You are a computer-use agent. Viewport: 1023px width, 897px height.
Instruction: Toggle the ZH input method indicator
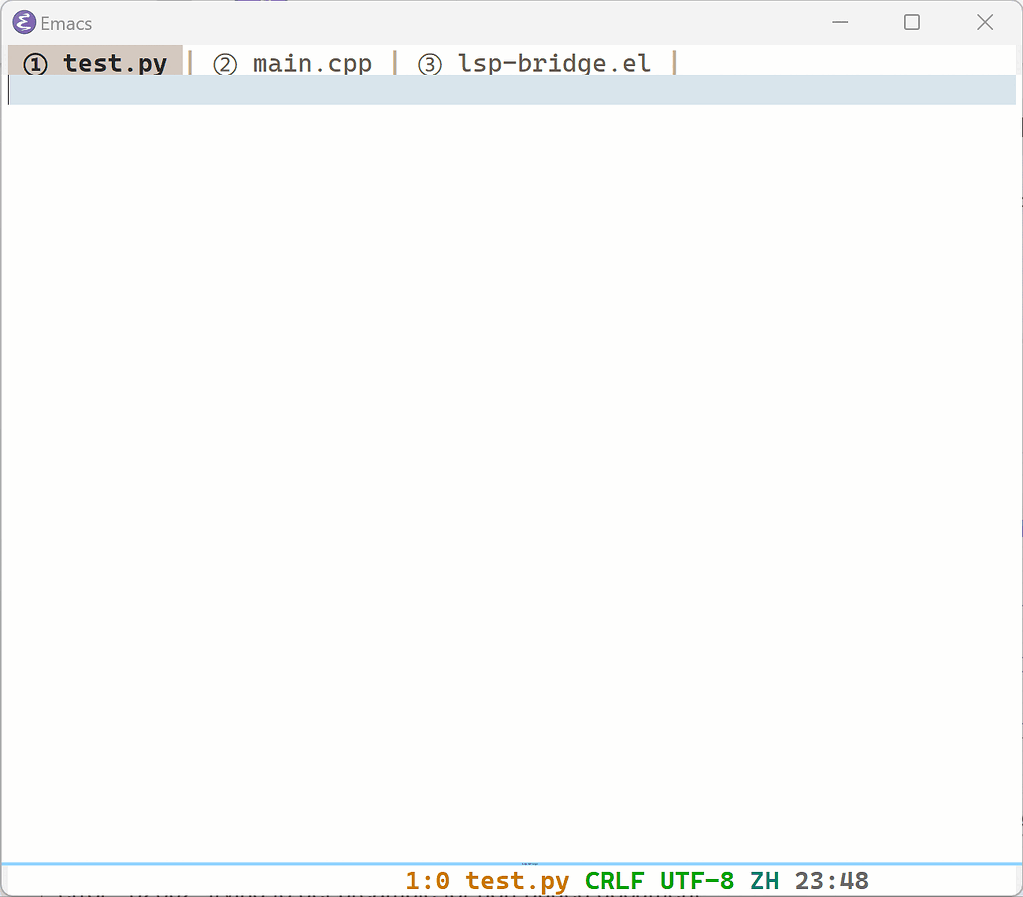[x=765, y=881]
